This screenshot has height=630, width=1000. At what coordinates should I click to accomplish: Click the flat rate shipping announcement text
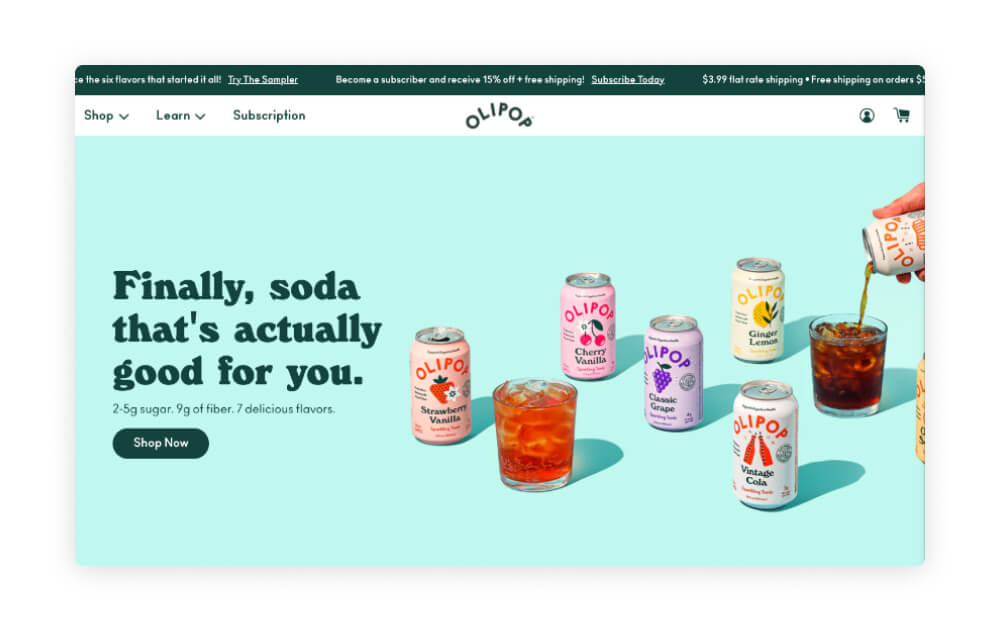tap(813, 80)
